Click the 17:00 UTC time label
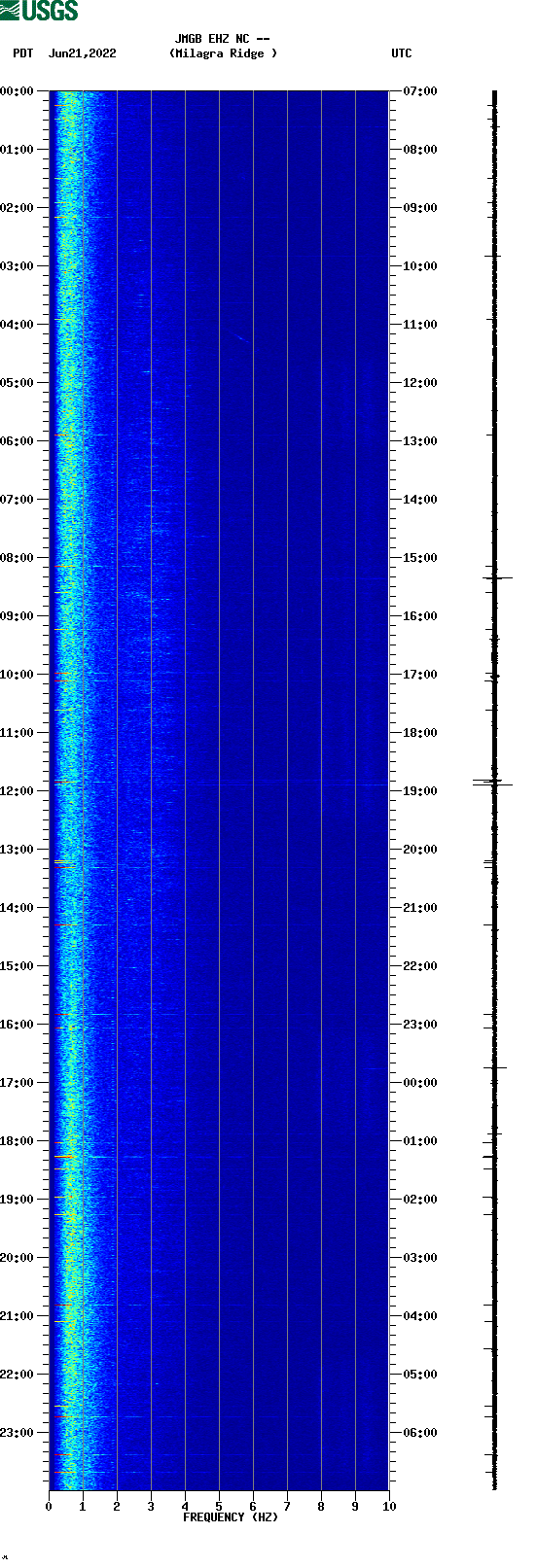This screenshot has height=1568, width=537. pos(420,675)
